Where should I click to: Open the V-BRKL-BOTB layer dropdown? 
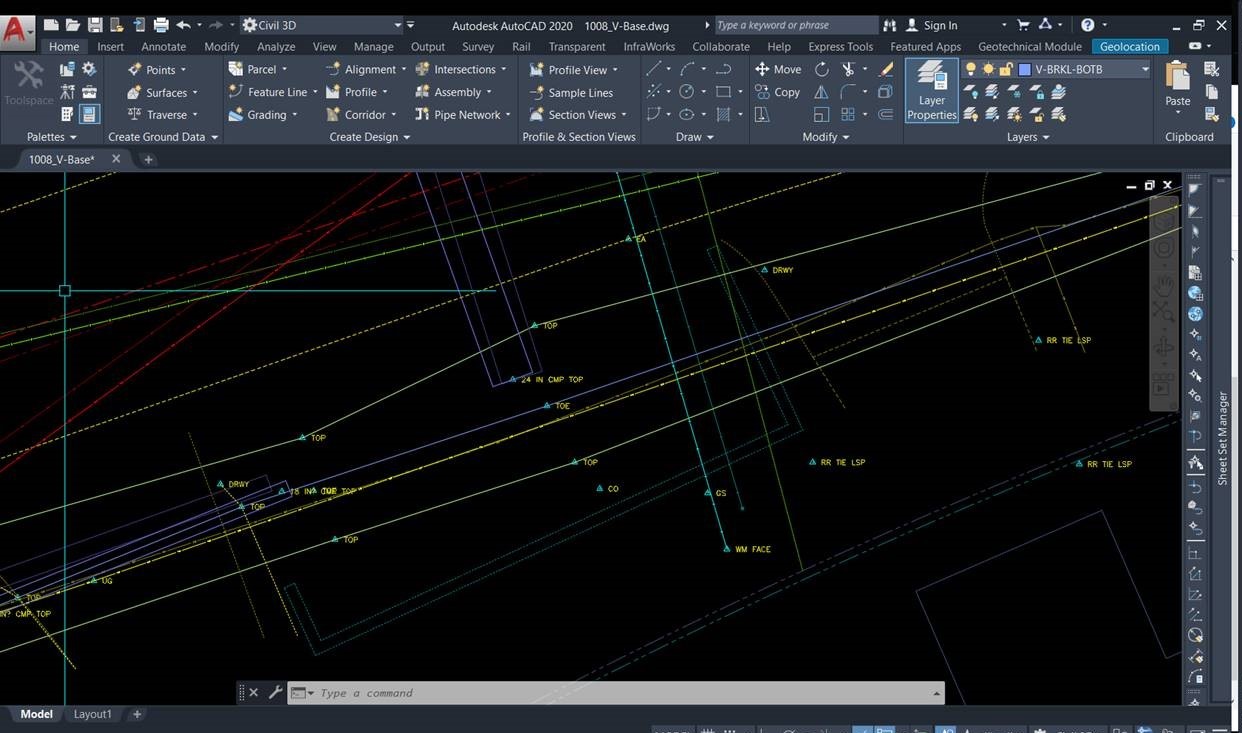tap(1146, 69)
